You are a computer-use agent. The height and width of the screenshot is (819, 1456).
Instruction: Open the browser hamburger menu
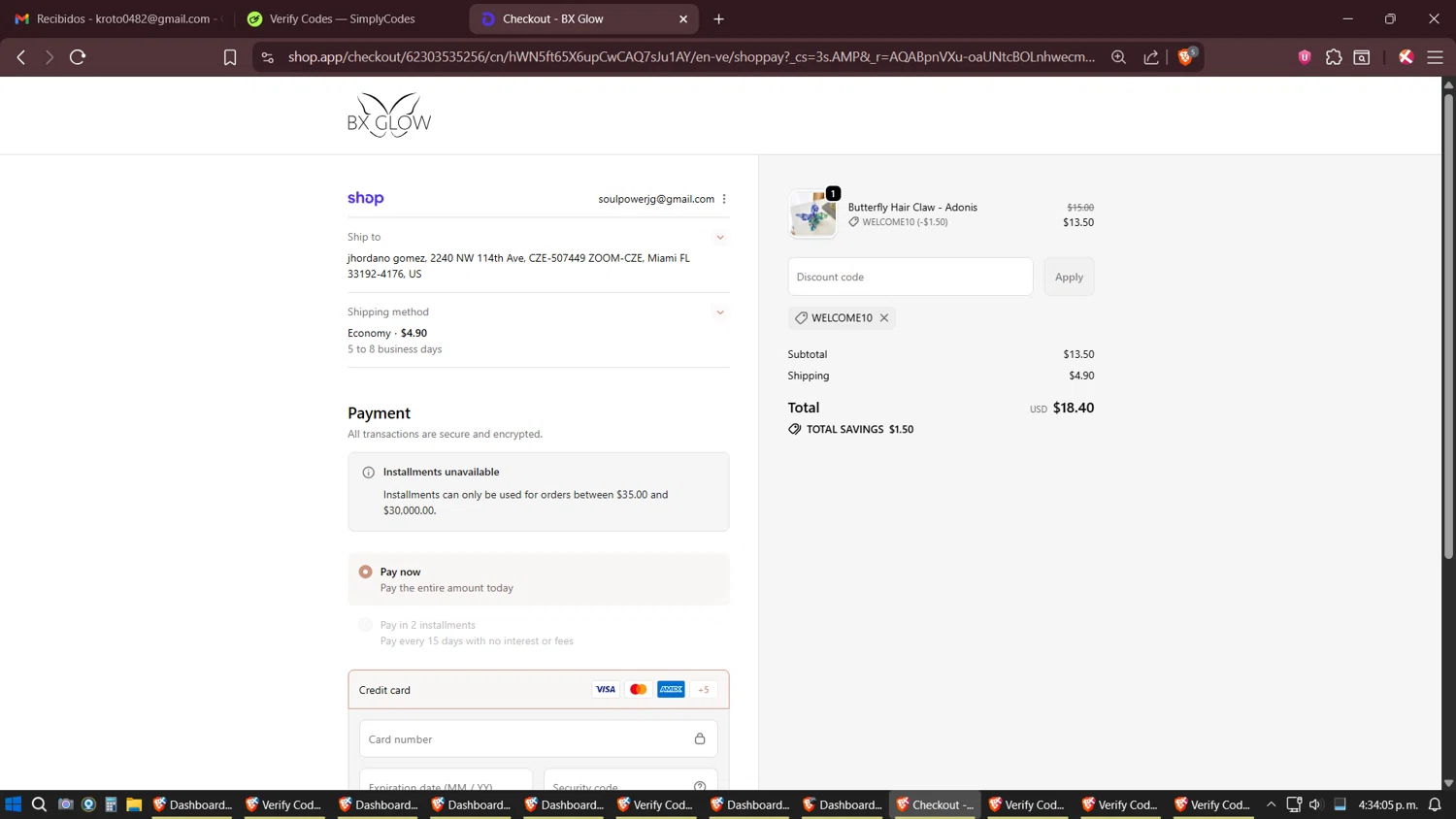[1435, 57]
